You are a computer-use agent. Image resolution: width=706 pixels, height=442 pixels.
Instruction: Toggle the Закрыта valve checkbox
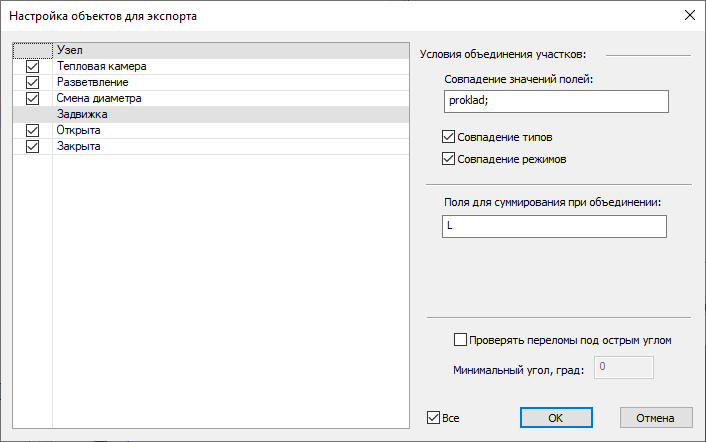pyautogui.click(x=33, y=146)
